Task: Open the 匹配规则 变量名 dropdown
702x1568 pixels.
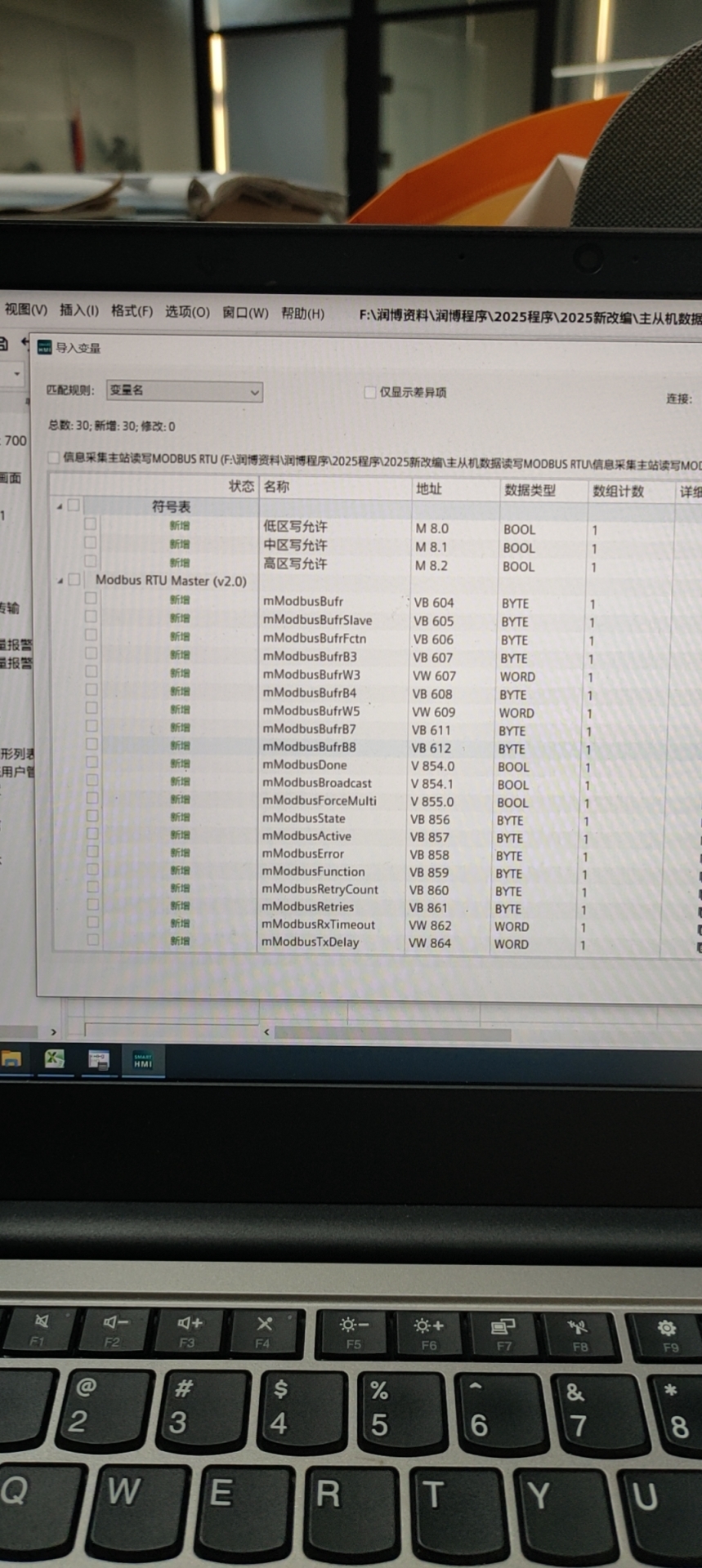Action: [x=184, y=391]
